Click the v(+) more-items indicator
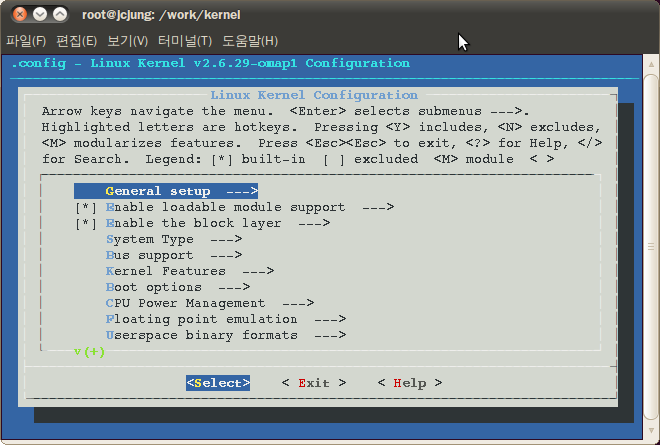The image size is (660, 445). coord(89,352)
